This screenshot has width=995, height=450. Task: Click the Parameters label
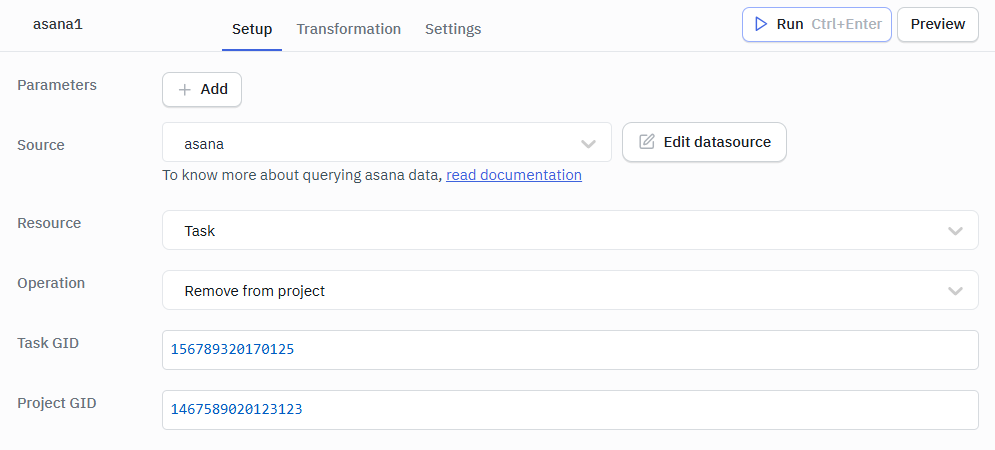(x=57, y=84)
